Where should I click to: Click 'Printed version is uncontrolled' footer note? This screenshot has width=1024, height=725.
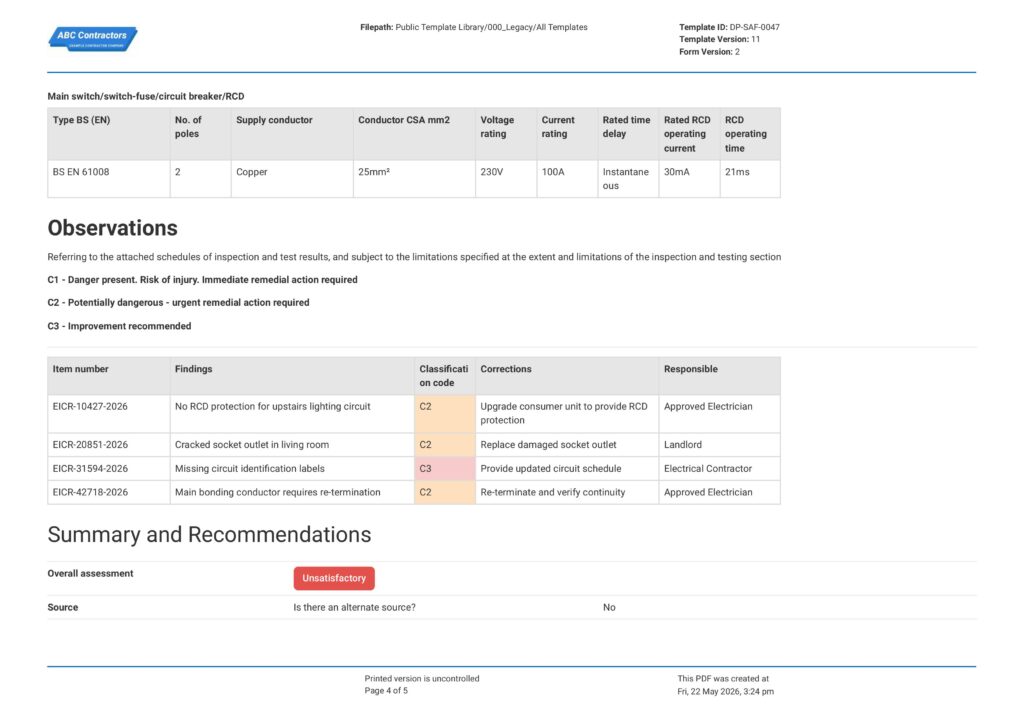(x=421, y=679)
